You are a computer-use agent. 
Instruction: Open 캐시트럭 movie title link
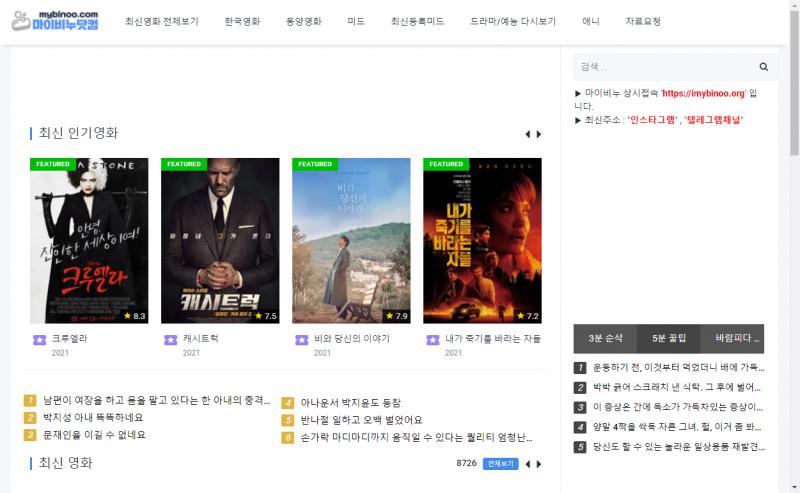201,338
